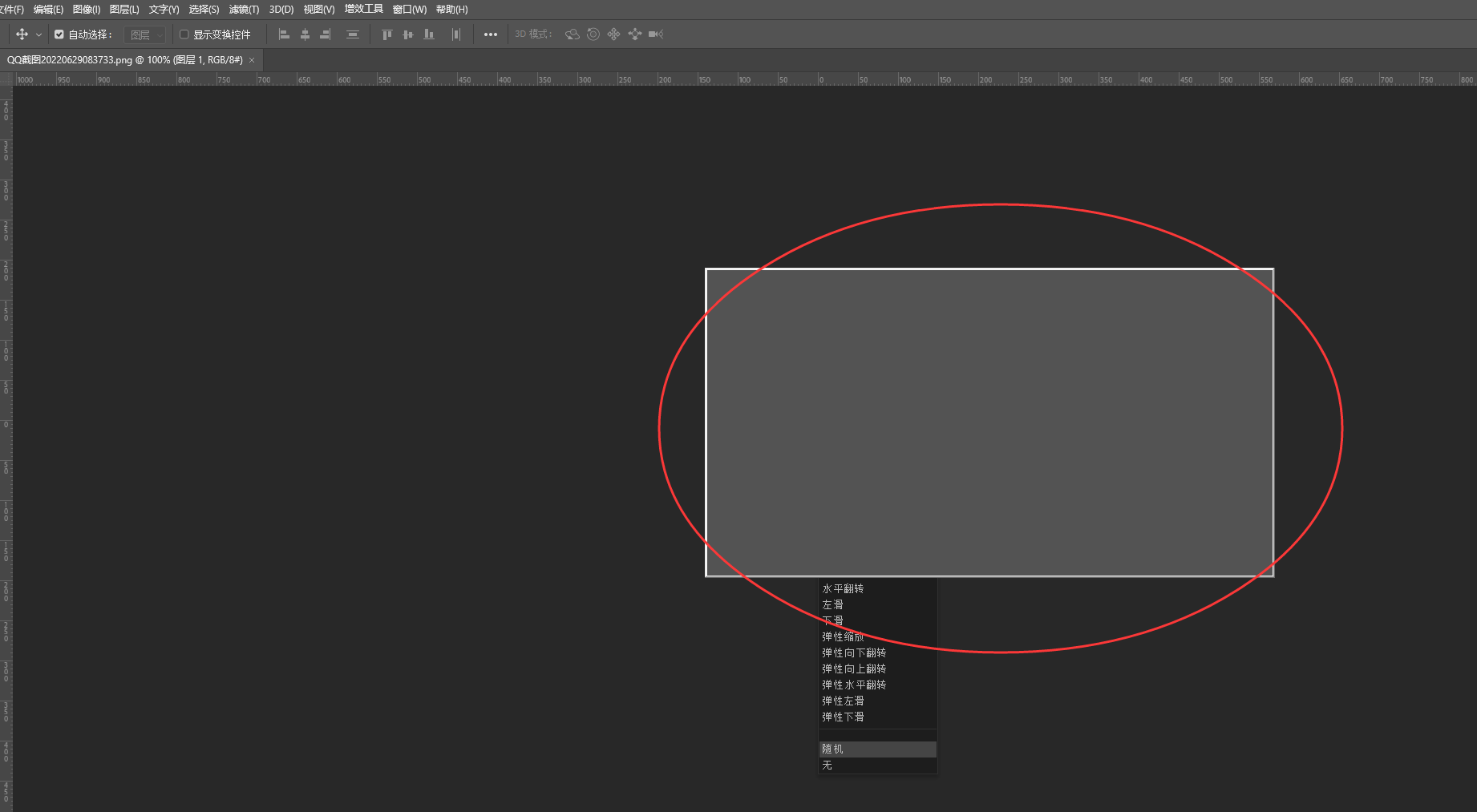Select the 3D zoom video camera icon

coord(656,34)
